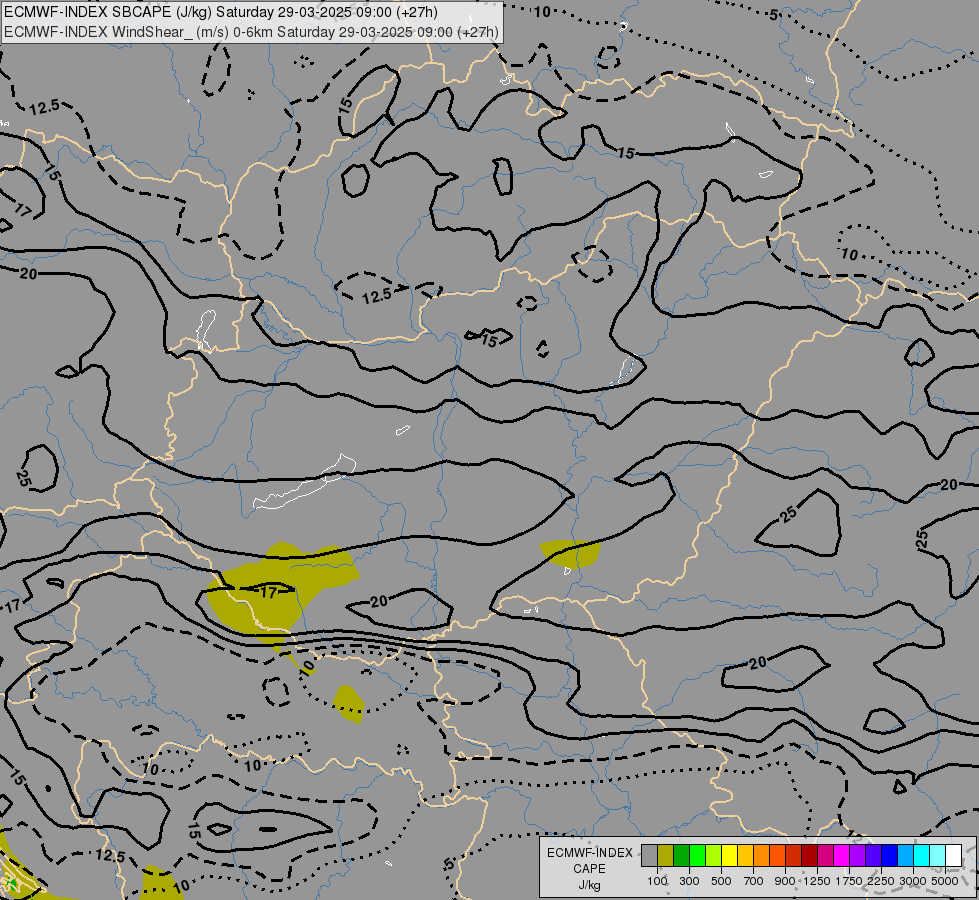Click the 100 legend value
Screen dimensions: 979x900
(657, 881)
